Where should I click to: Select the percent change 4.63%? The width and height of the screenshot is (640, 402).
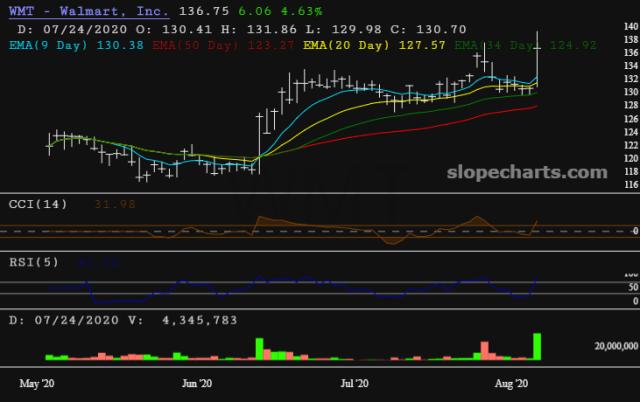(x=302, y=11)
